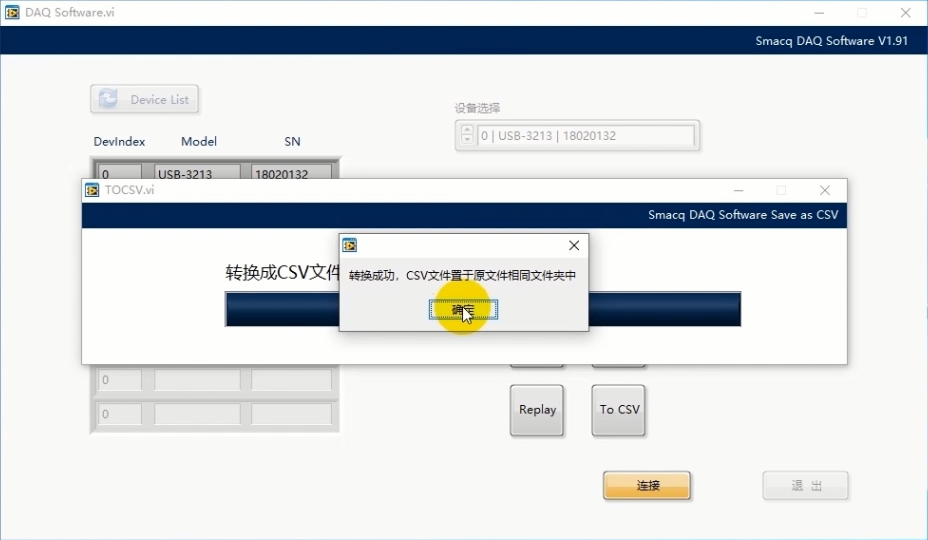This screenshot has height=540, width=928.
Task: Decrement the device selection stepper down arrow
Action: coord(467,140)
